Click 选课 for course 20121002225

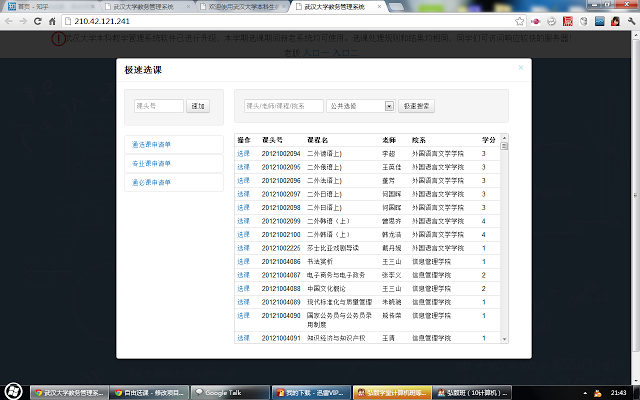pyautogui.click(x=243, y=248)
